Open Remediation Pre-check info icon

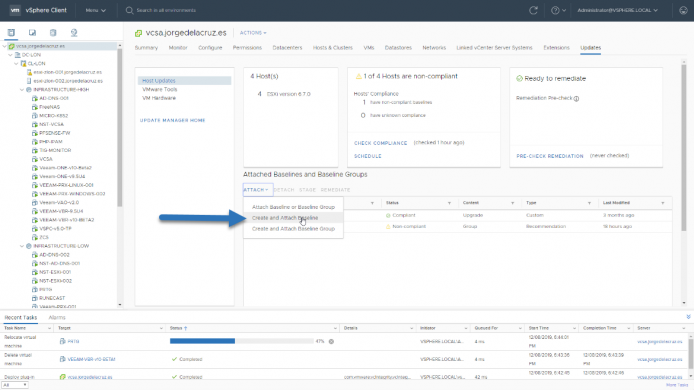pos(576,99)
